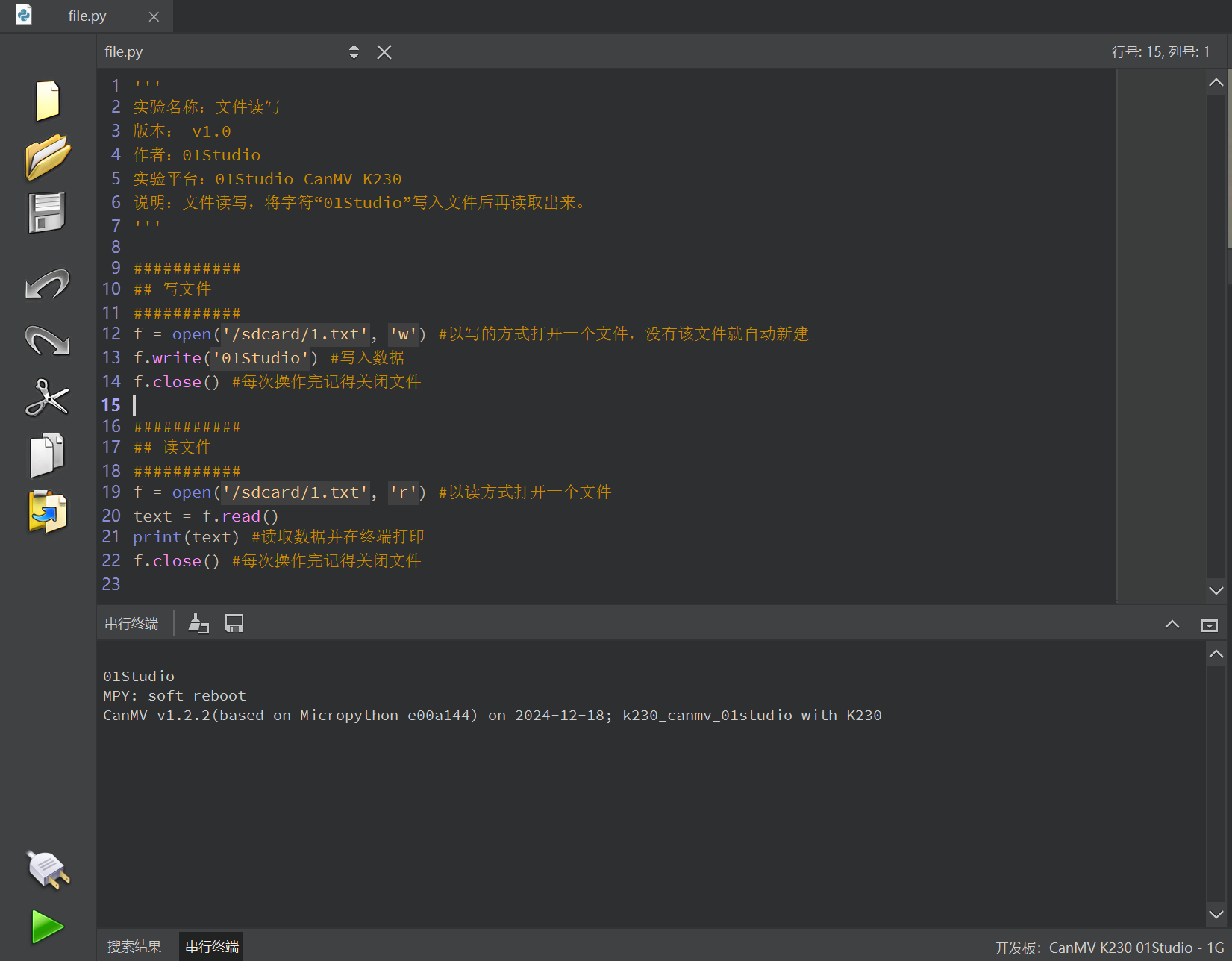Switch to the 搜索结果 tab
Viewport: 1232px width, 961px height.
point(134,946)
